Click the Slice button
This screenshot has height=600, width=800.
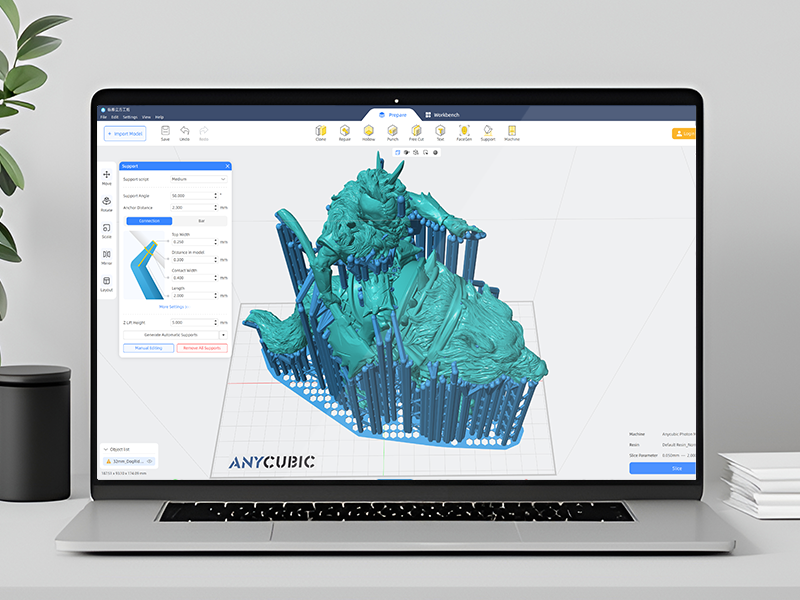tap(662, 468)
